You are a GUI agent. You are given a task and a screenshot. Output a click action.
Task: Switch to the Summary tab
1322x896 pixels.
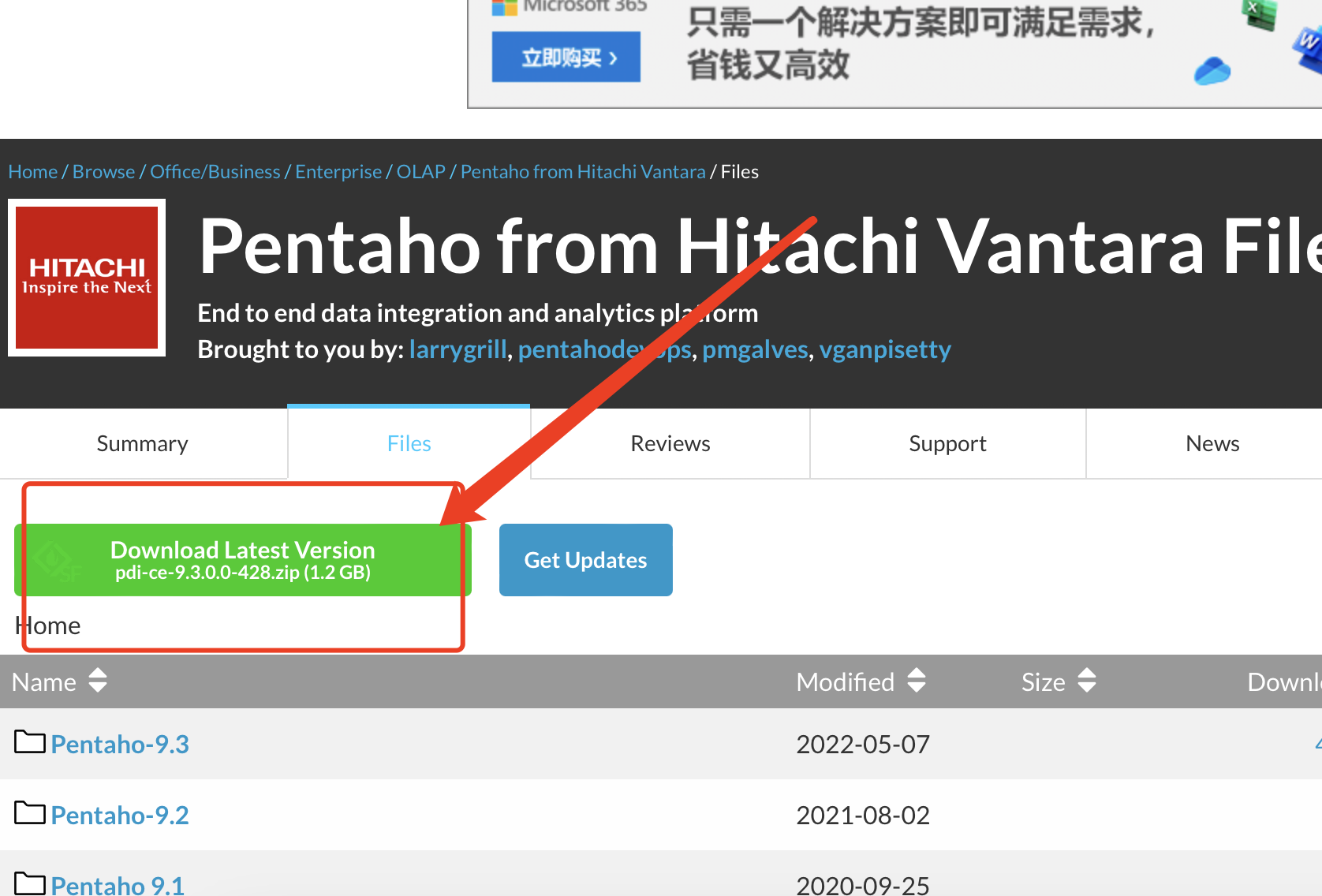(x=143, y=443)
